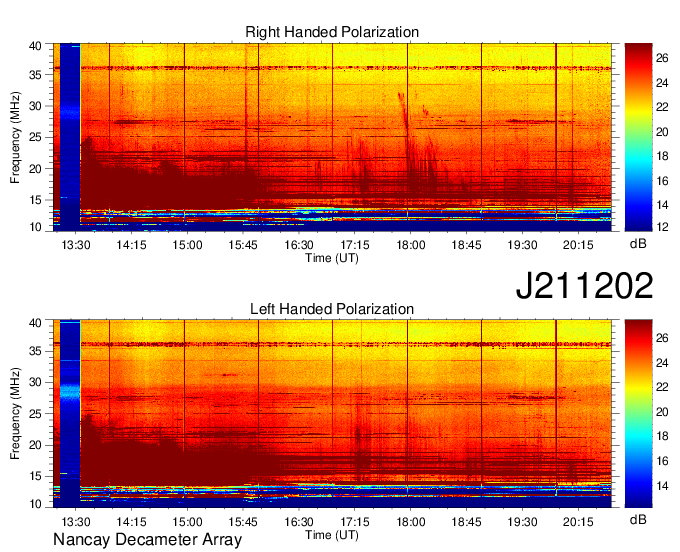Screen dimensions: 680x552
Task: Click 20 MHz tick of Left Handed plot
Action: (35, 445)
